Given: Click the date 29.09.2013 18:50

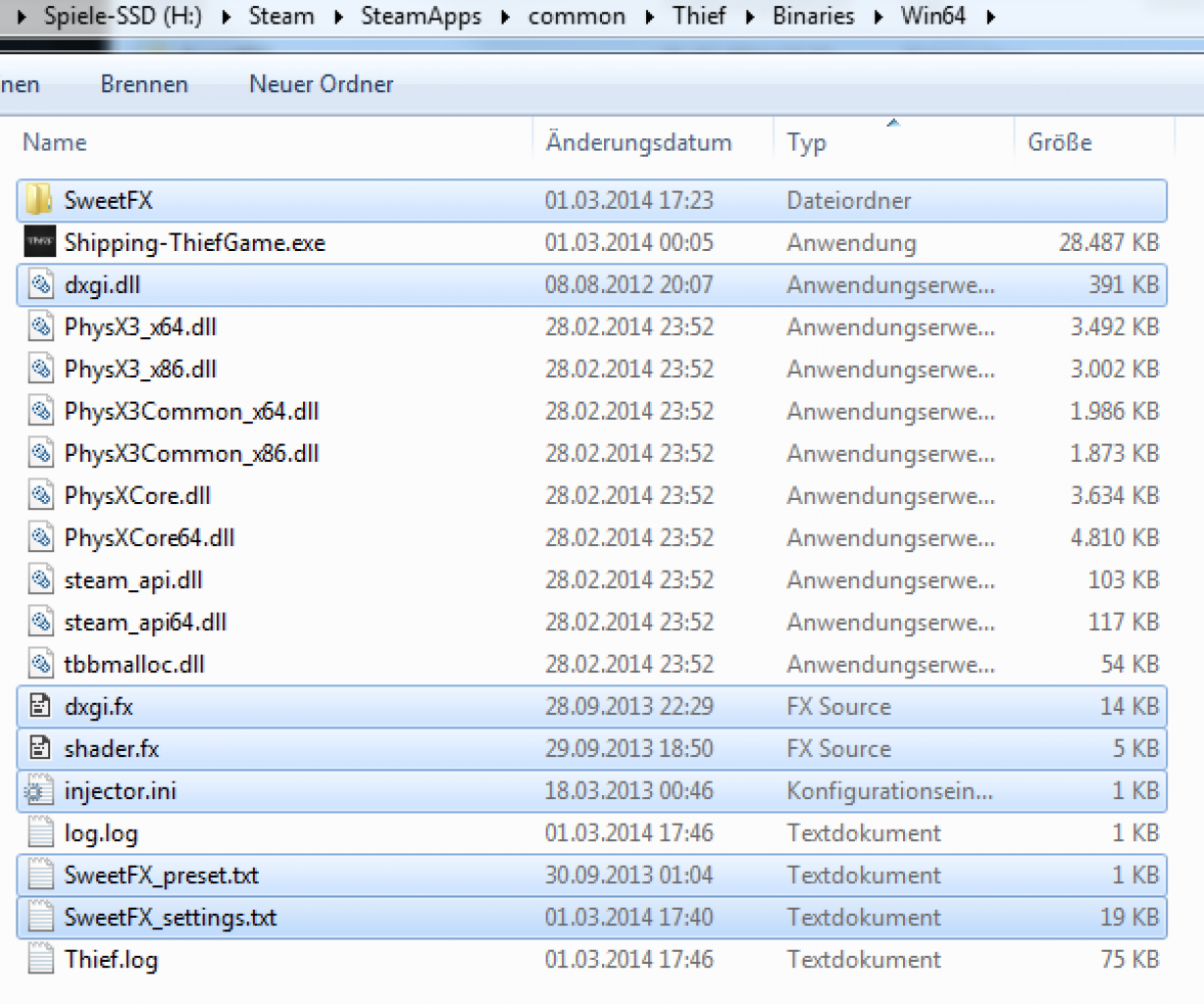Looking at the screenshot, I should [629, 748].
